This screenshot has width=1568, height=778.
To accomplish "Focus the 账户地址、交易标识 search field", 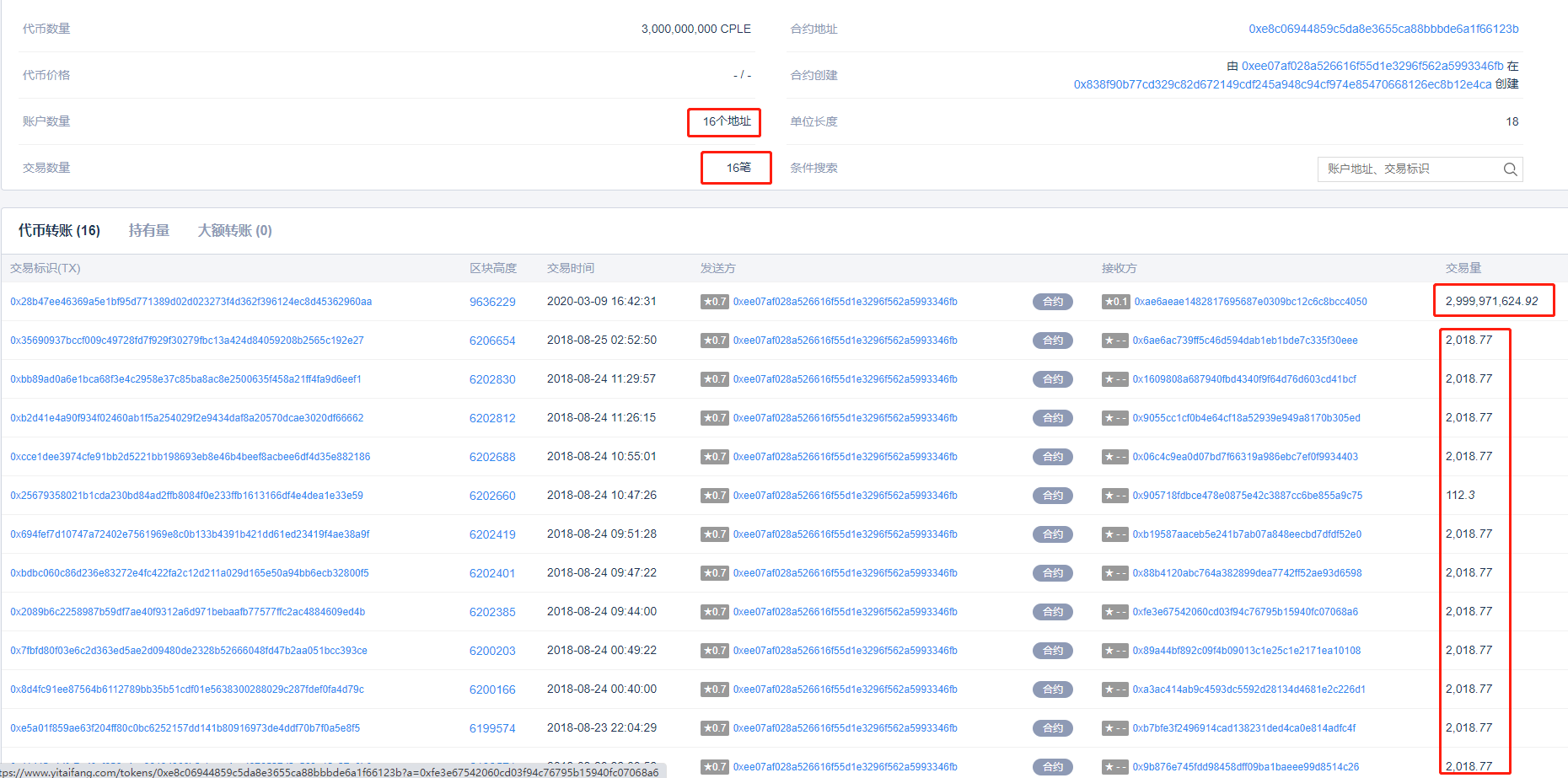I will (x=1408, y=169).
